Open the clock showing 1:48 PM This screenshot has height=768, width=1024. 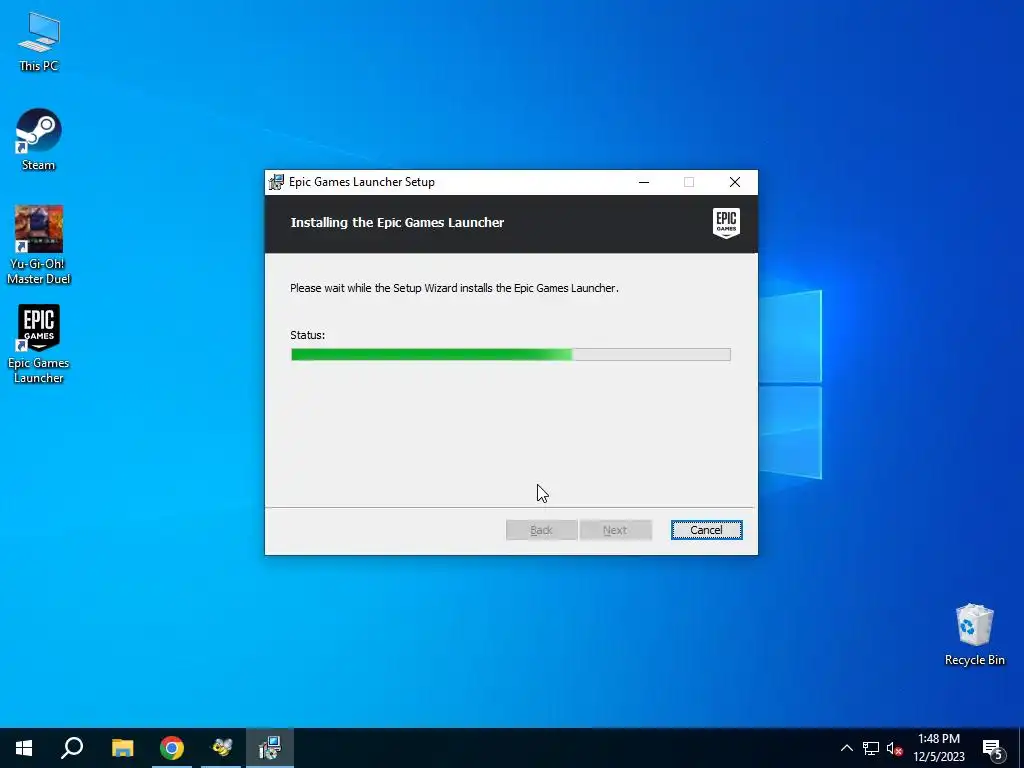[x=938, y=748]
